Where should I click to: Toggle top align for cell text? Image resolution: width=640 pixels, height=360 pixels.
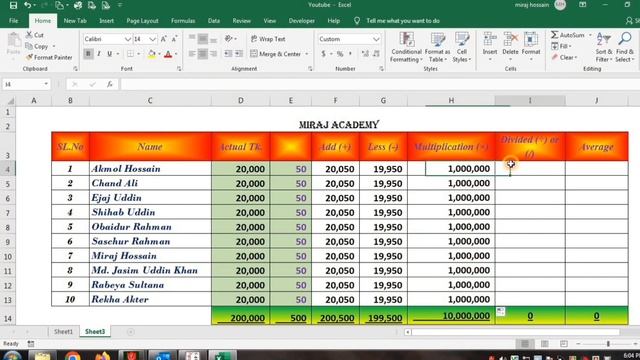tap(192, 39)
